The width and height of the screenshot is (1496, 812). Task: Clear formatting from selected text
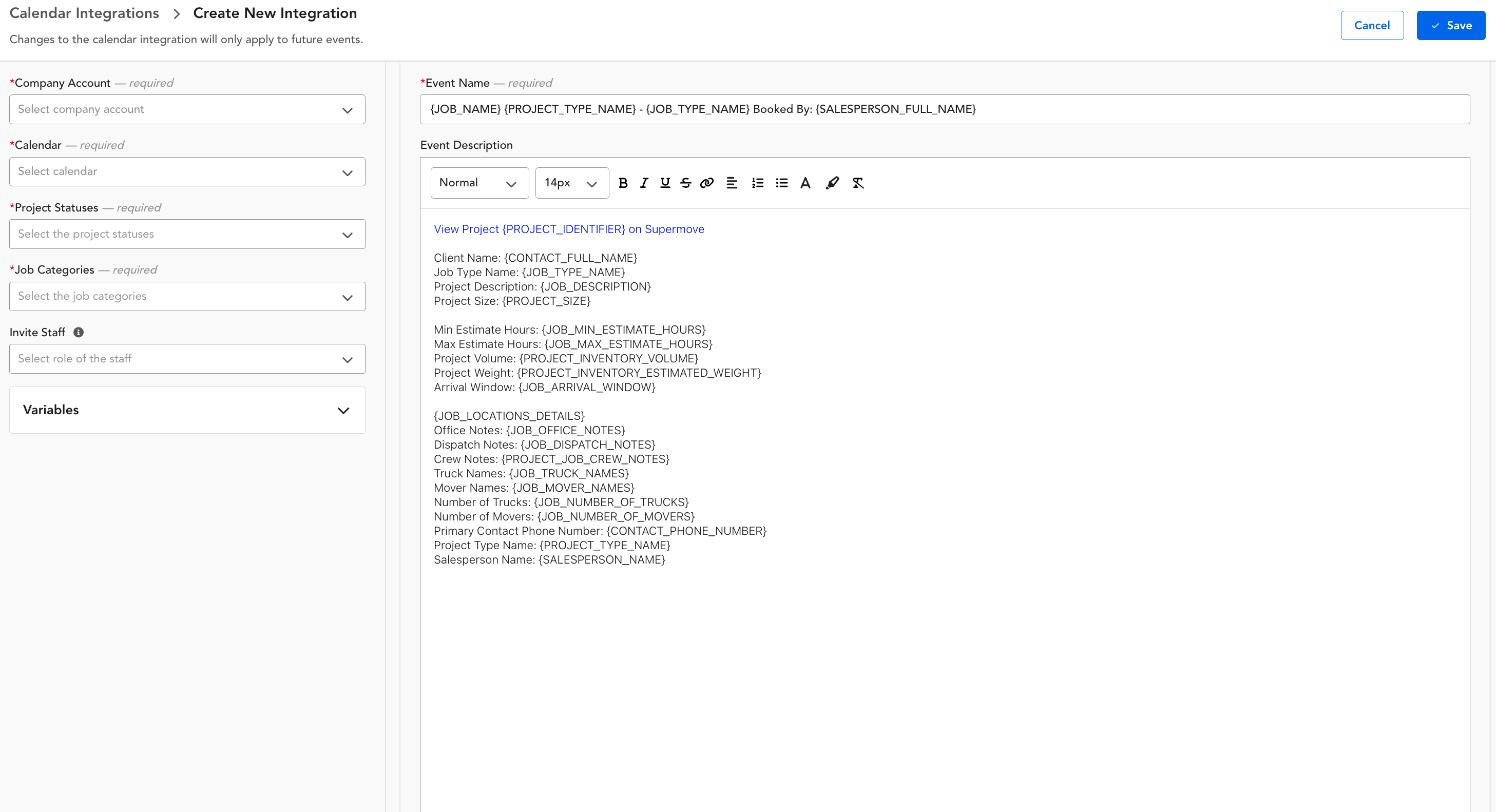[858, 183]
